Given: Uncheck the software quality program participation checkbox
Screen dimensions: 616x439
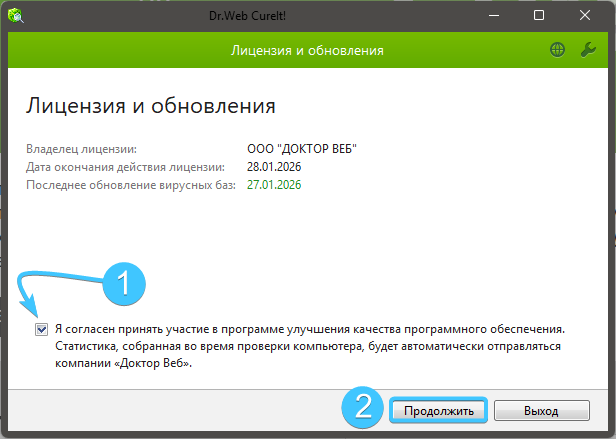Looking at the screenshot, I should pyautogui.click(x=41, y=328).
